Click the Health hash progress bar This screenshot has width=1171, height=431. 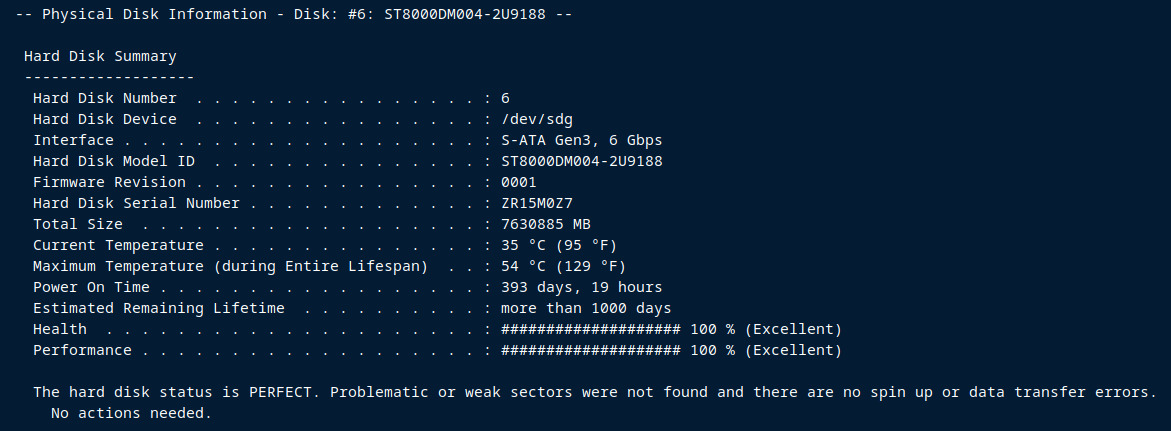(x=591, y=329)
